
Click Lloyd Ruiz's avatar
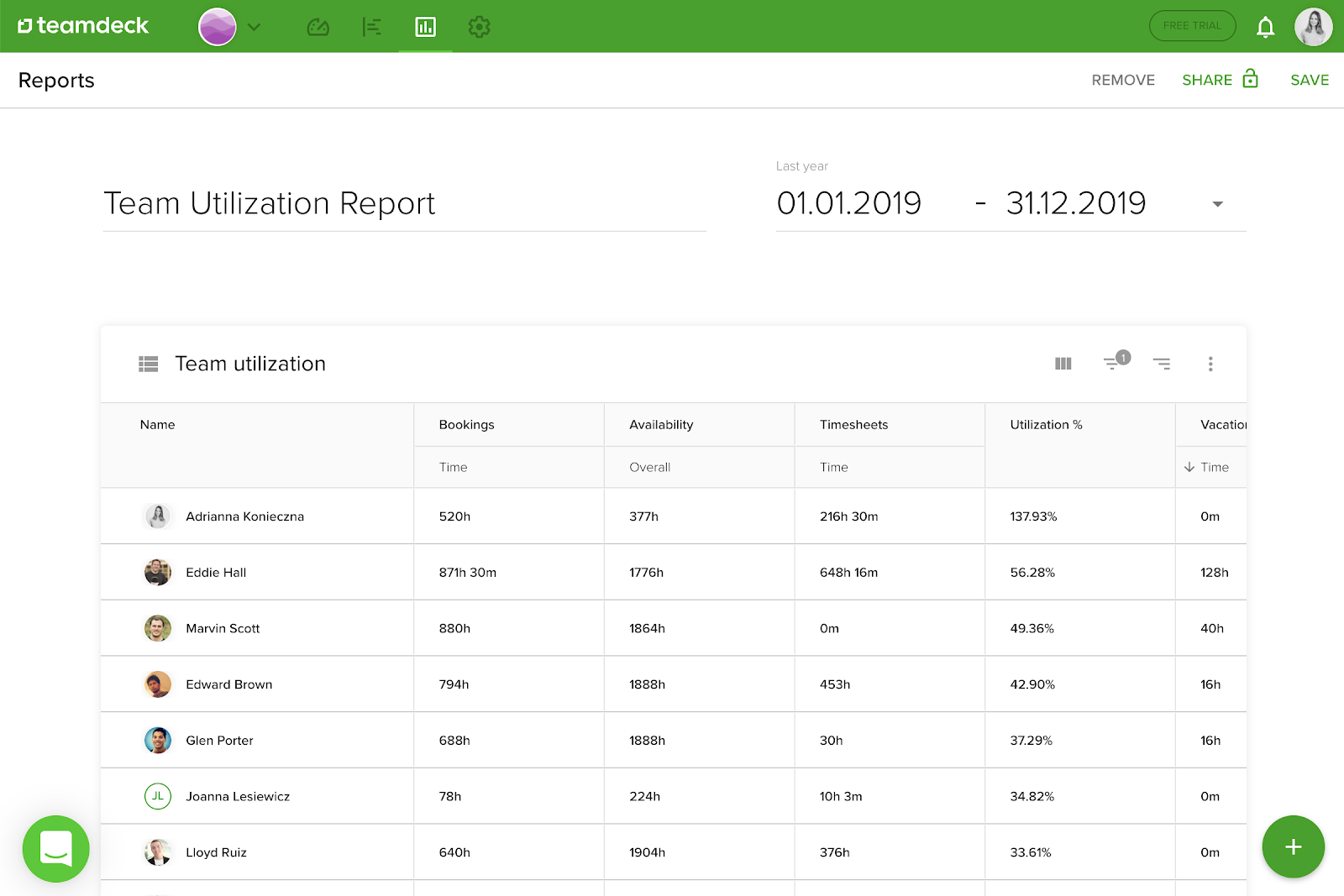[x=158, y=852]
